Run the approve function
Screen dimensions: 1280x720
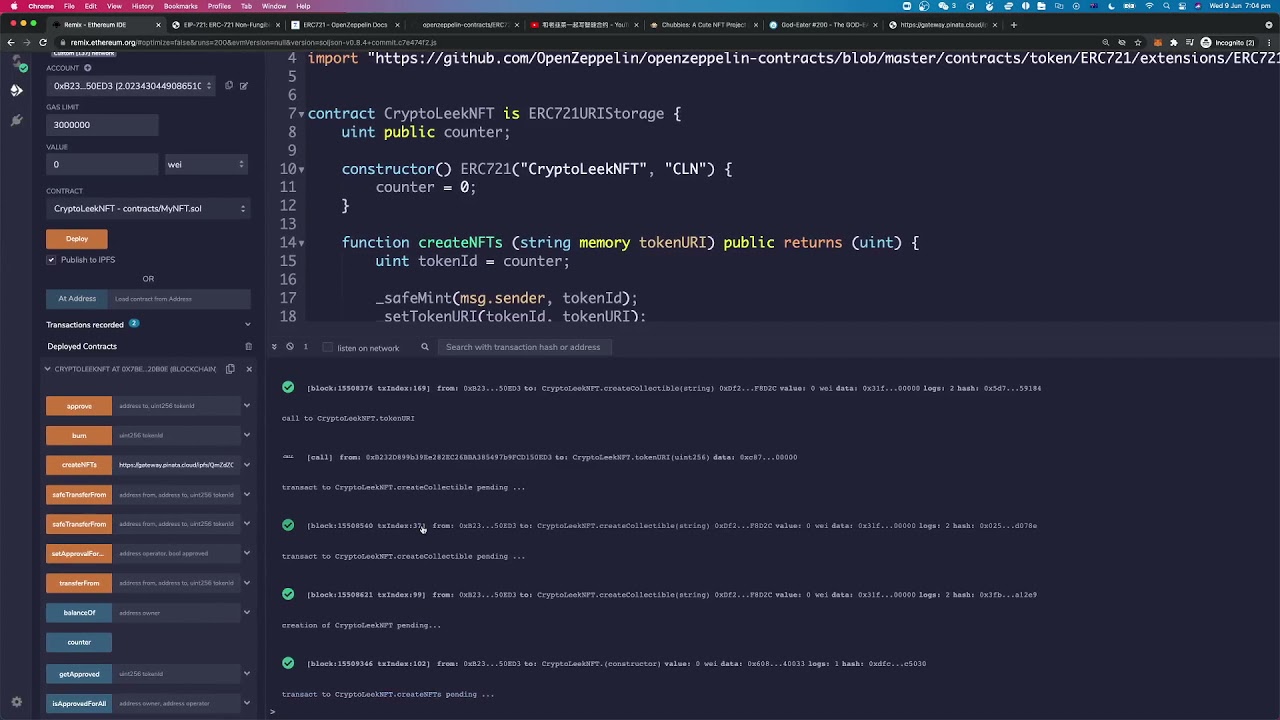(x=79, y=406)
